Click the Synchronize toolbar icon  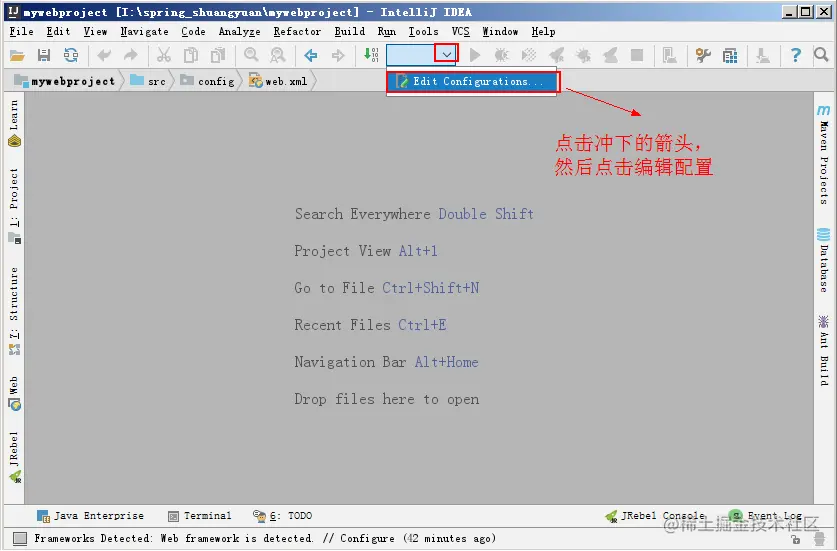[70, 55]
